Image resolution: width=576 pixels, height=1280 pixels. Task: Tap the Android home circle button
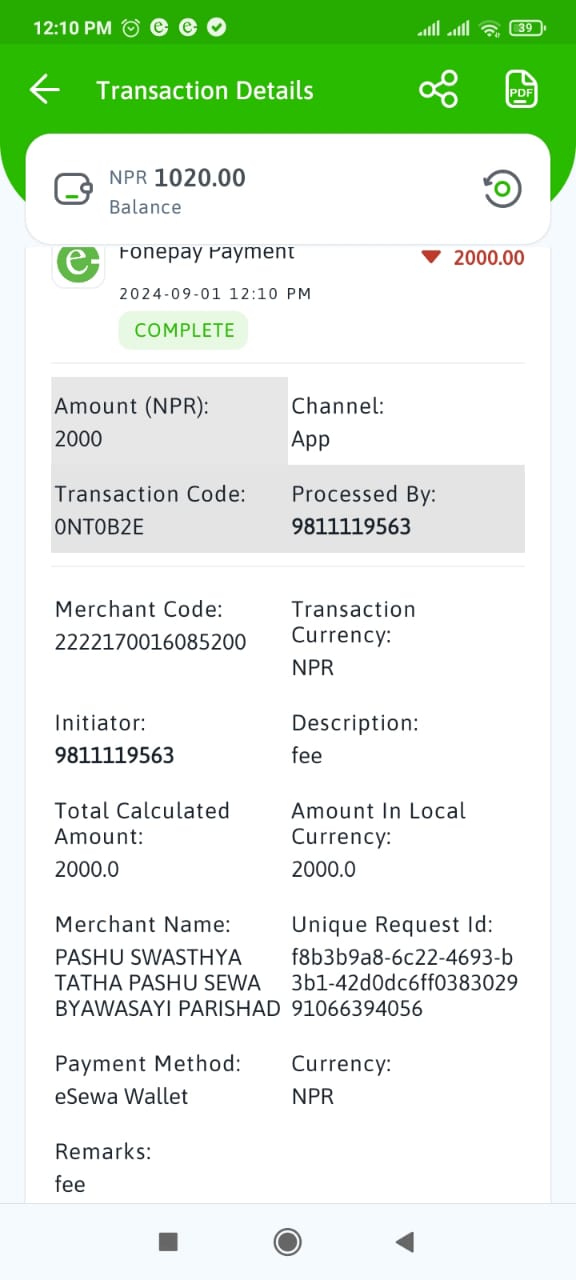[x=288, y=1242]
